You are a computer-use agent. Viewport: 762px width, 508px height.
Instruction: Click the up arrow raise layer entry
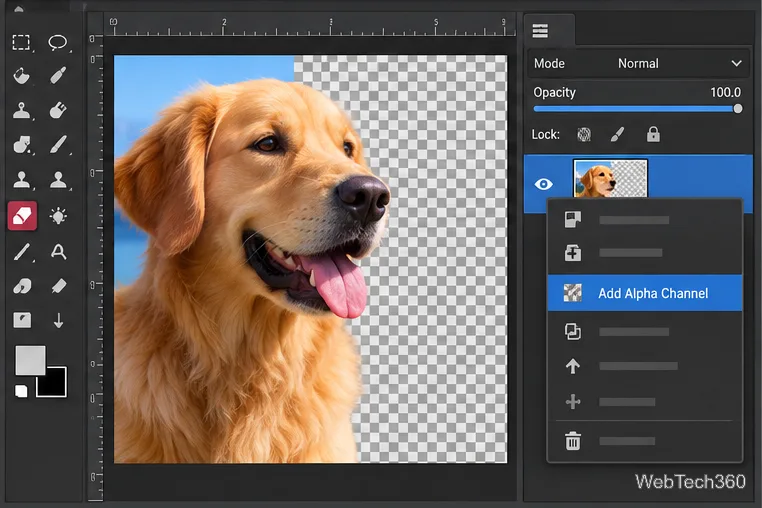point(645,366)
